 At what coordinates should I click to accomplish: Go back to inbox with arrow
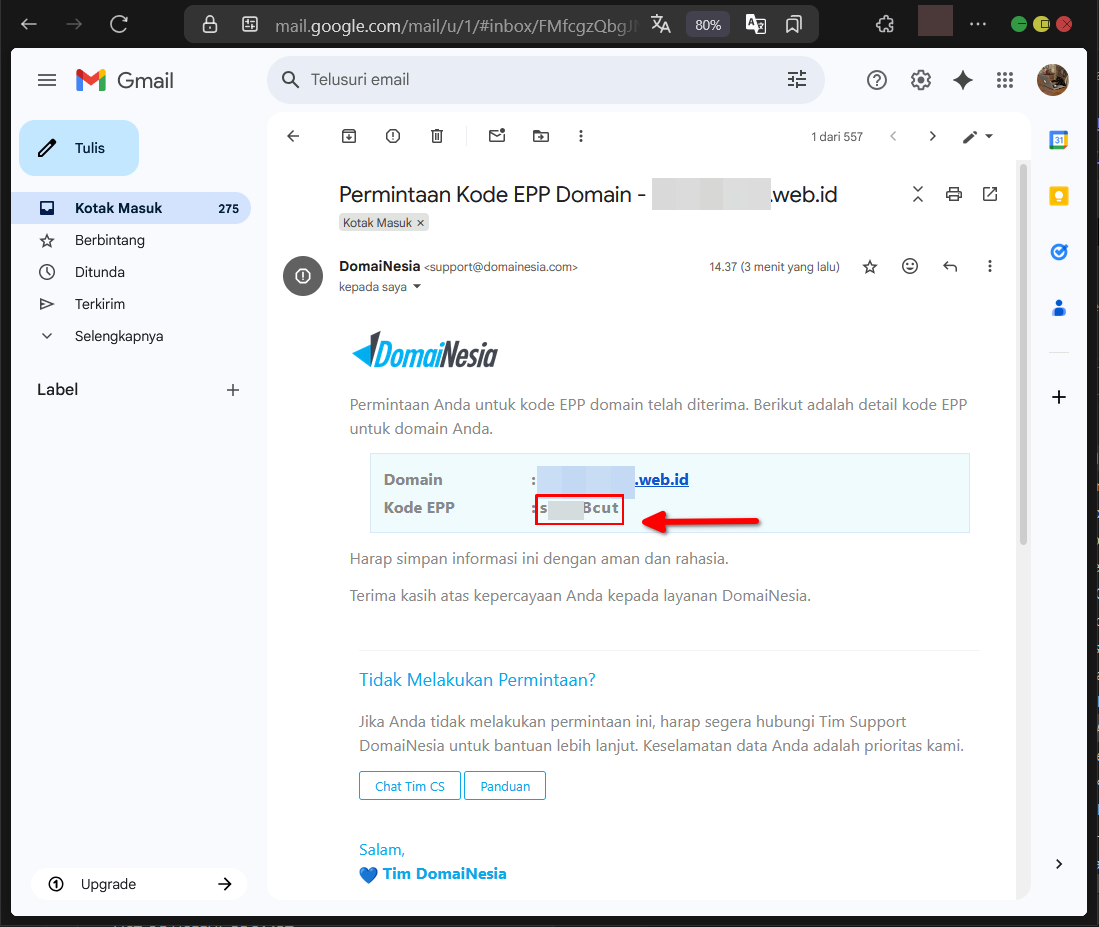293,136
